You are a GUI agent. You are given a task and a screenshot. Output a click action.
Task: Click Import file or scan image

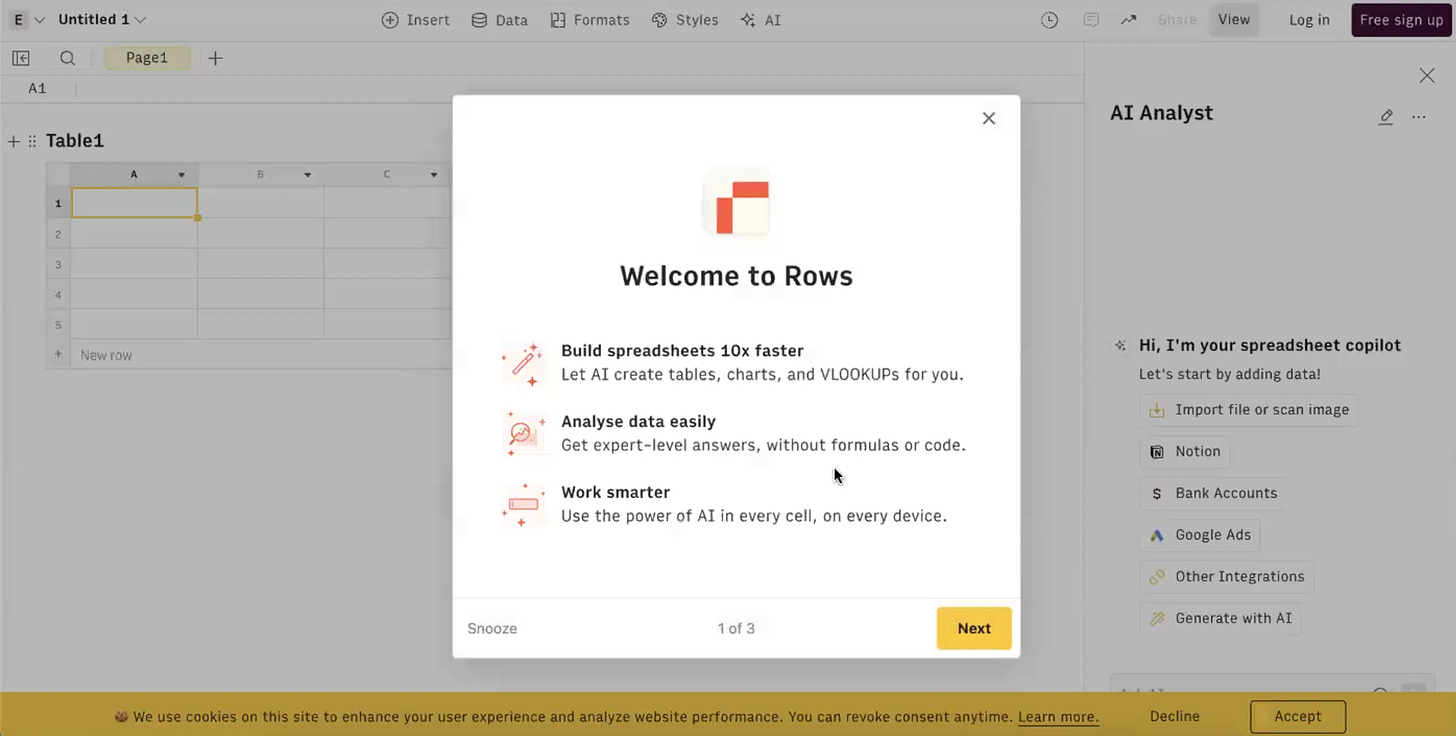coord(1249,410)
